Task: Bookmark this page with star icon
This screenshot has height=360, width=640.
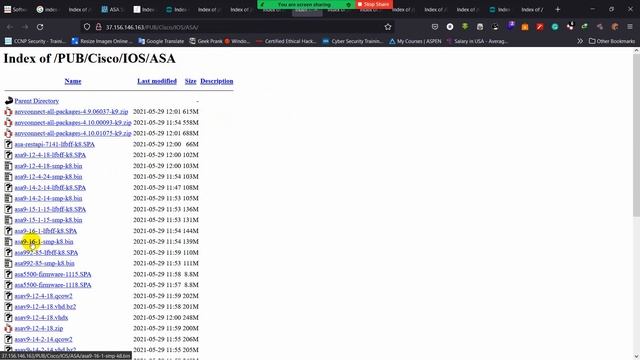Action: (388, 27)
